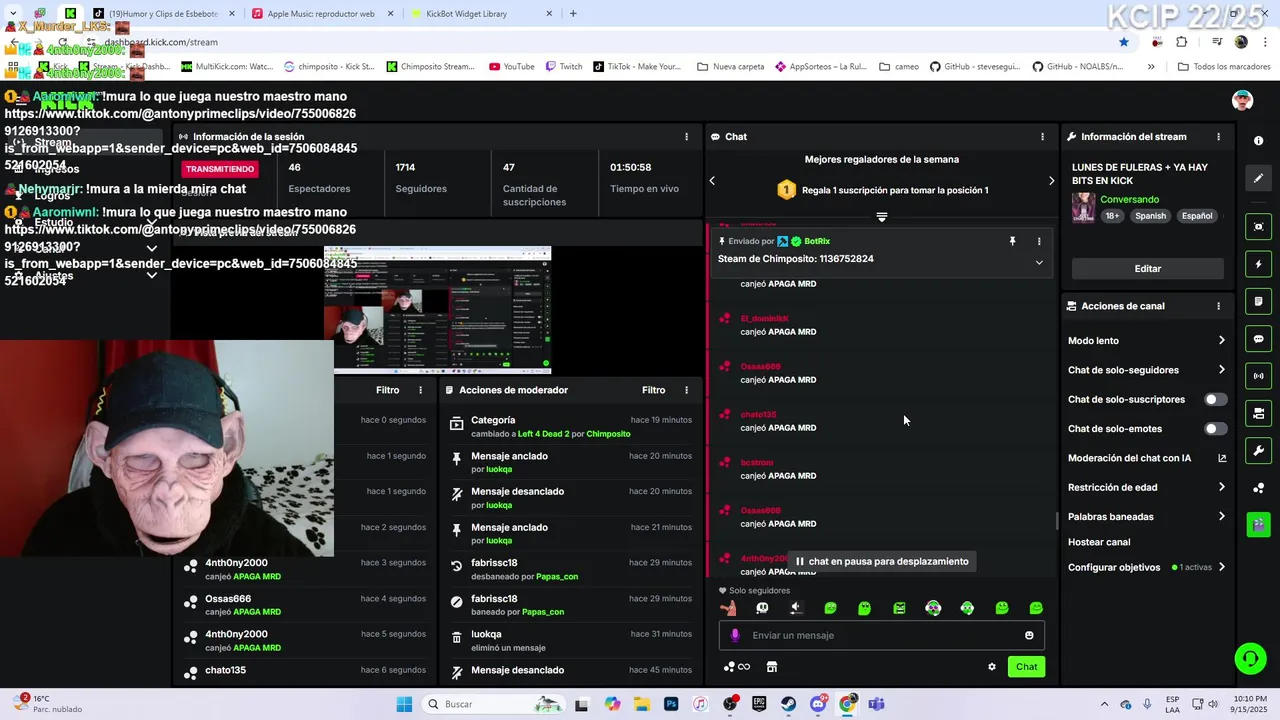Open the info icon in right sidebar
This screenshot has width=1280, height=720.
[1259, 141]
